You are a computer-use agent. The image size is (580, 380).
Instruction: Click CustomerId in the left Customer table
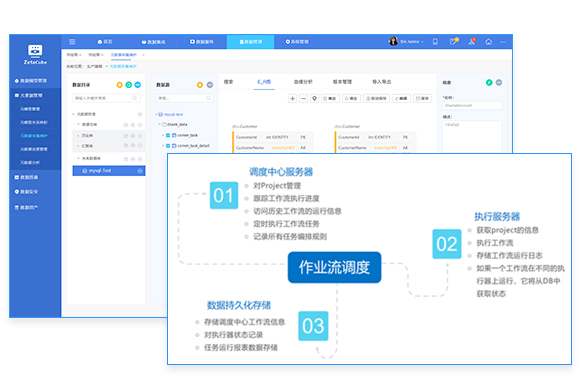coord(246,137)
